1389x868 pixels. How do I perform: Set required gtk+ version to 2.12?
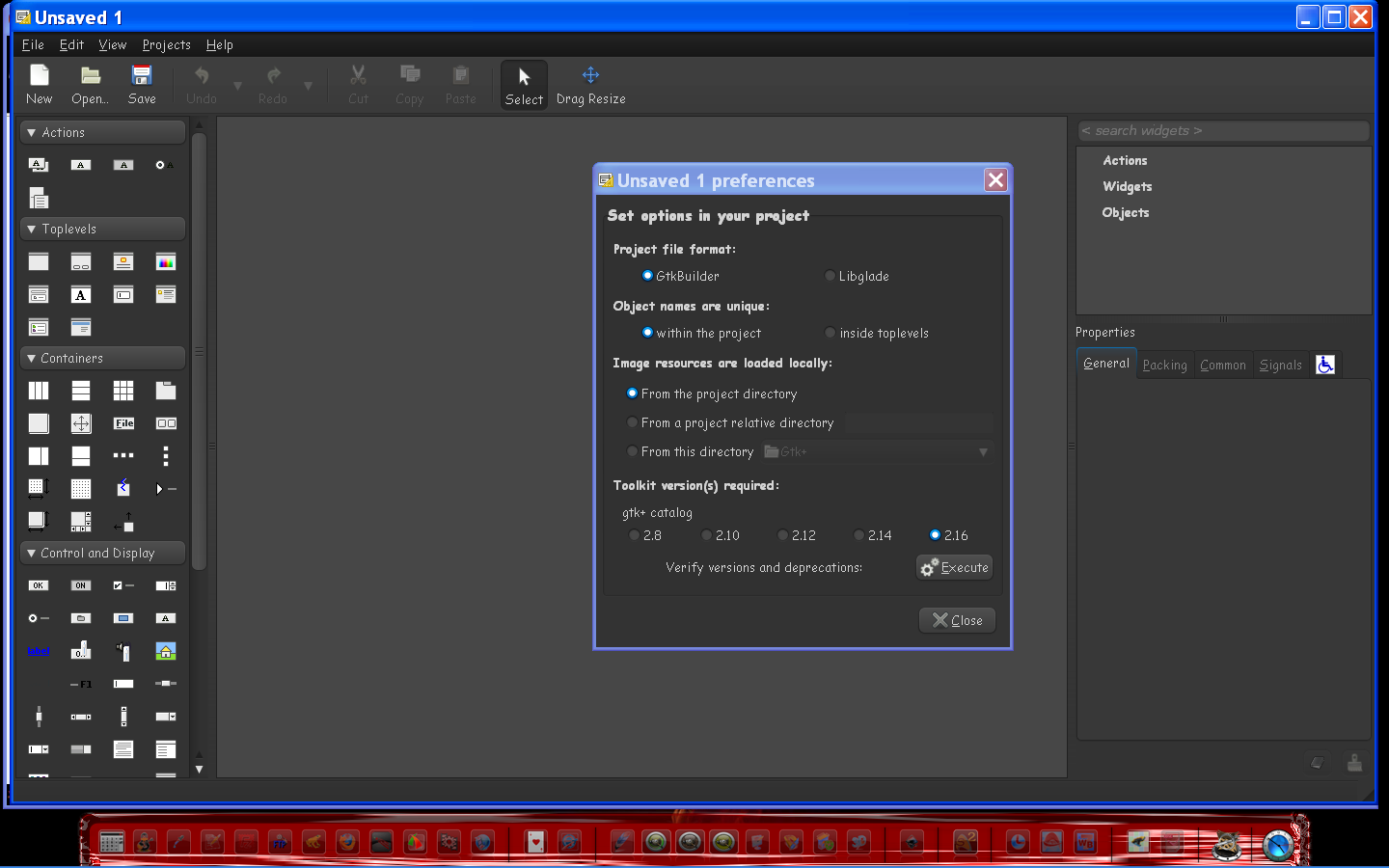797,535
